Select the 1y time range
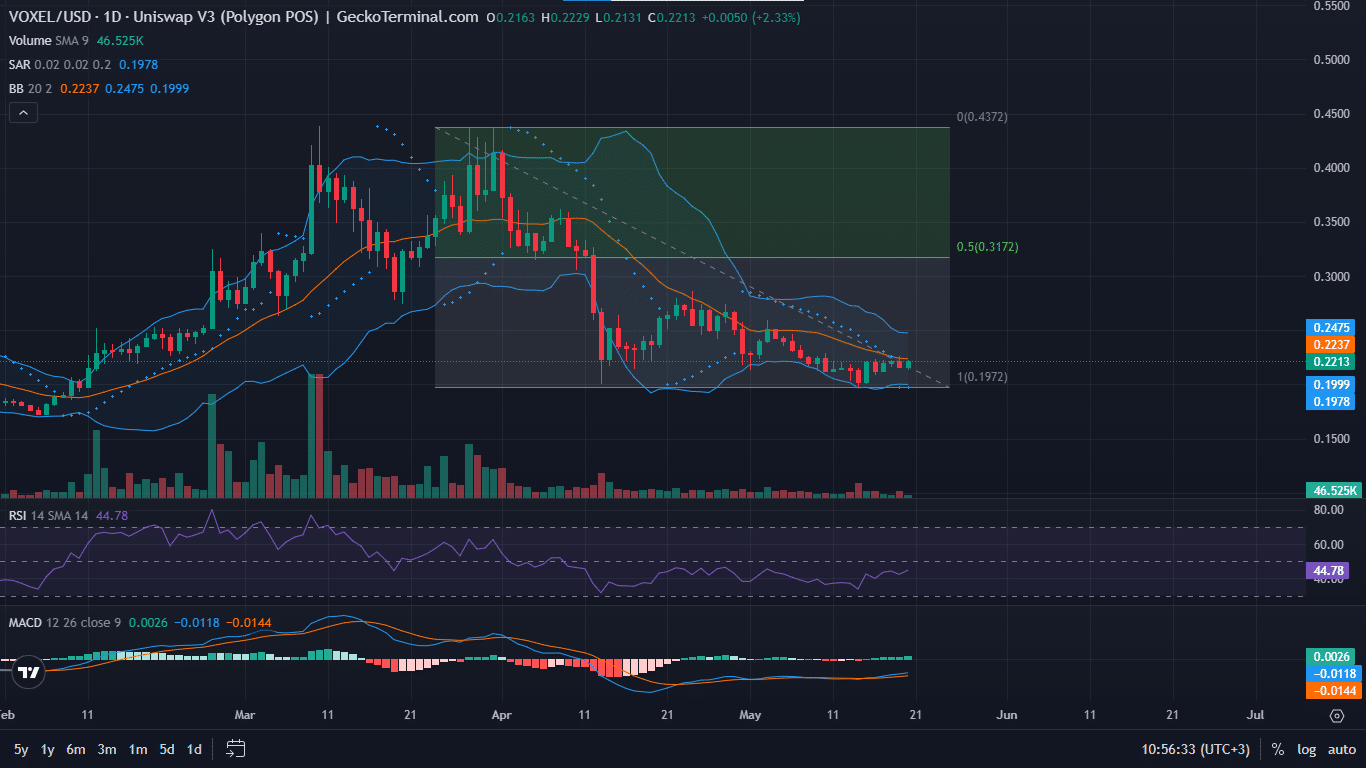The height and width of the screenshot is (768, 1366). point(47,749)
